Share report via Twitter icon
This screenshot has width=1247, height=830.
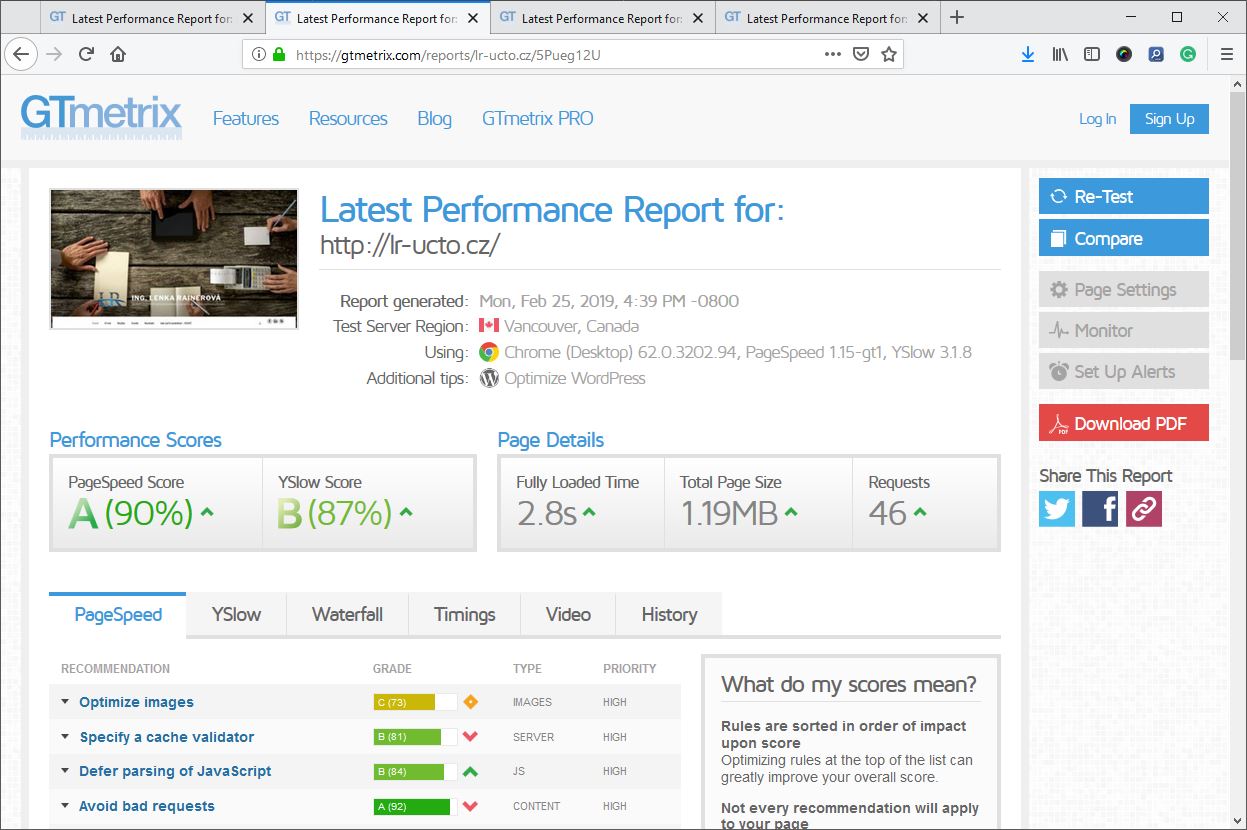(1057, 509)
